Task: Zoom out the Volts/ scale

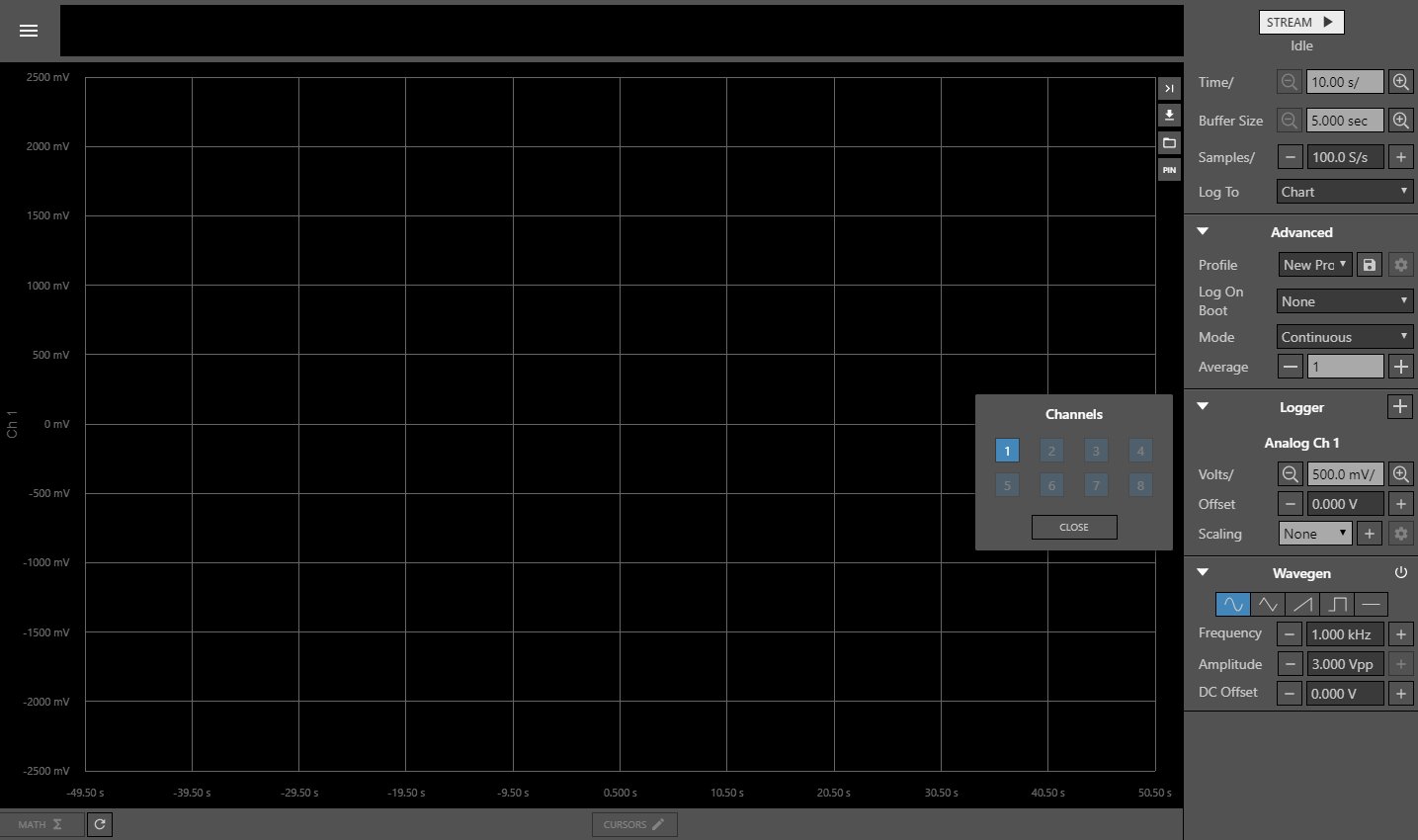Action: click(1290, 474)
